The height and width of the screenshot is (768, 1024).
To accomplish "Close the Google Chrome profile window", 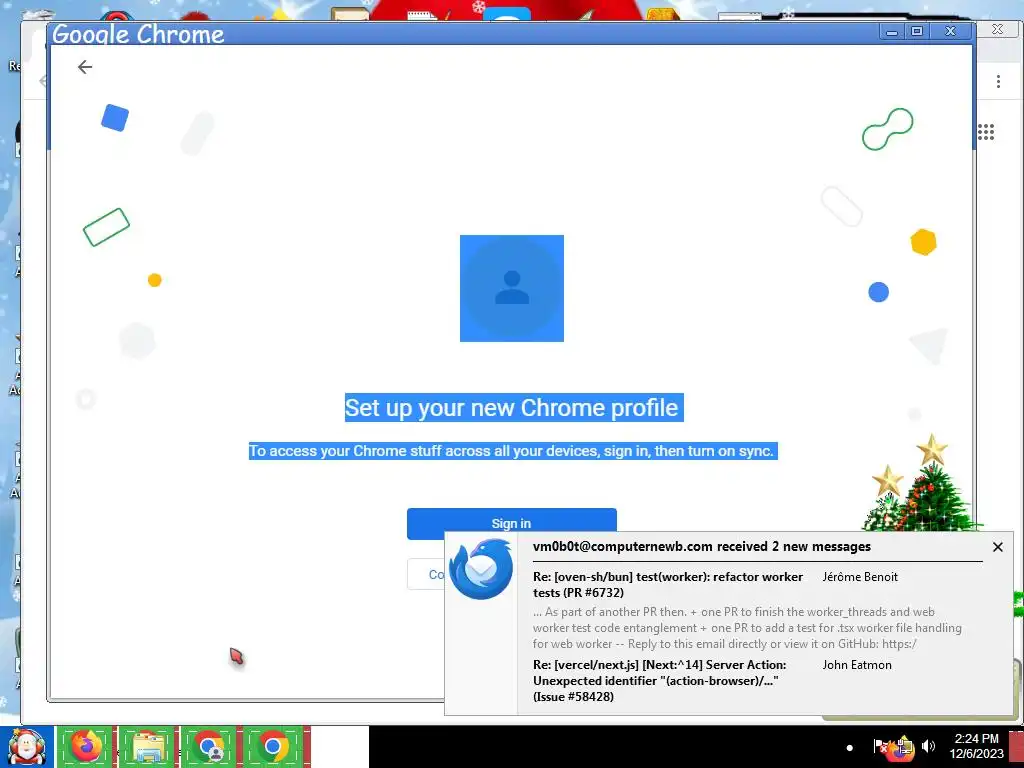I will (x=951, y=31).
